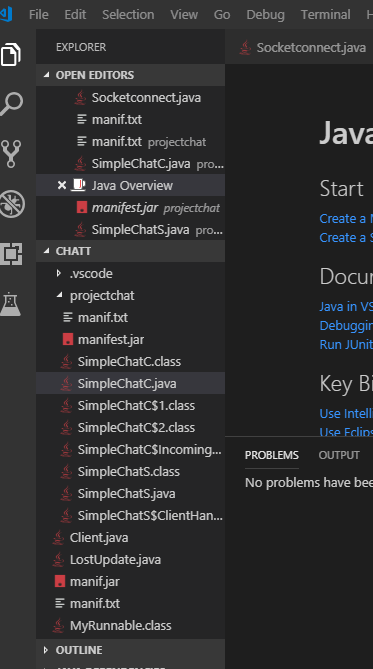Select SimpleChatS.java in open editors list
Image resolution: width=373 pixels, height=669 pixels.
[130, 230]
